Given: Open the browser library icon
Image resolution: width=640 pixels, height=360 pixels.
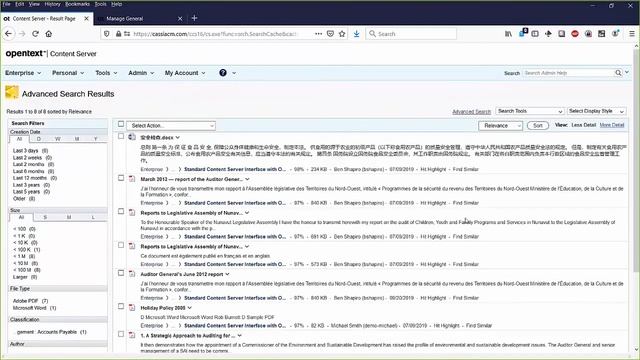Looking at the screenshot, I should pyautogui.click(x=508, y=34).
